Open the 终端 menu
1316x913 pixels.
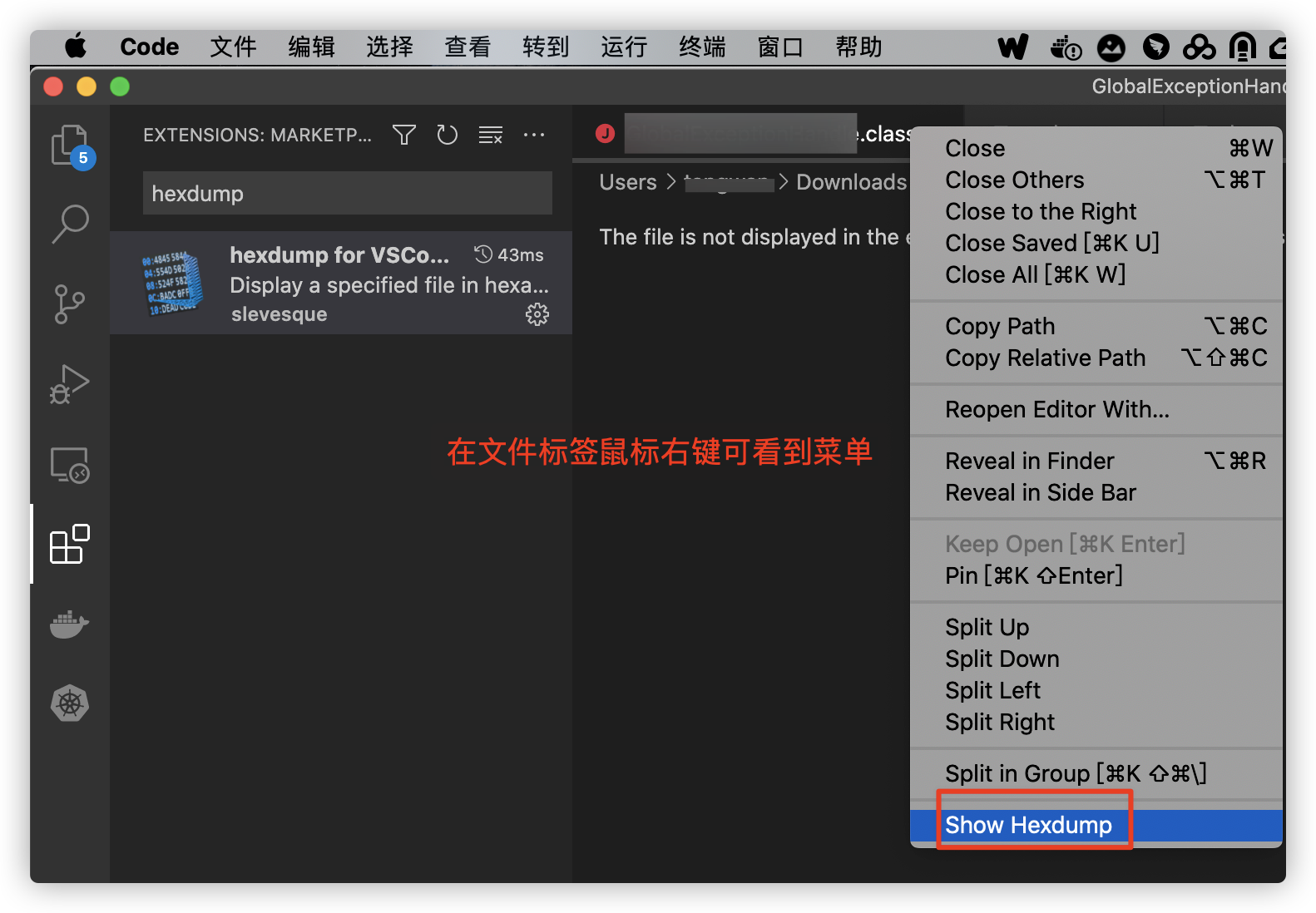click(702, 47)
